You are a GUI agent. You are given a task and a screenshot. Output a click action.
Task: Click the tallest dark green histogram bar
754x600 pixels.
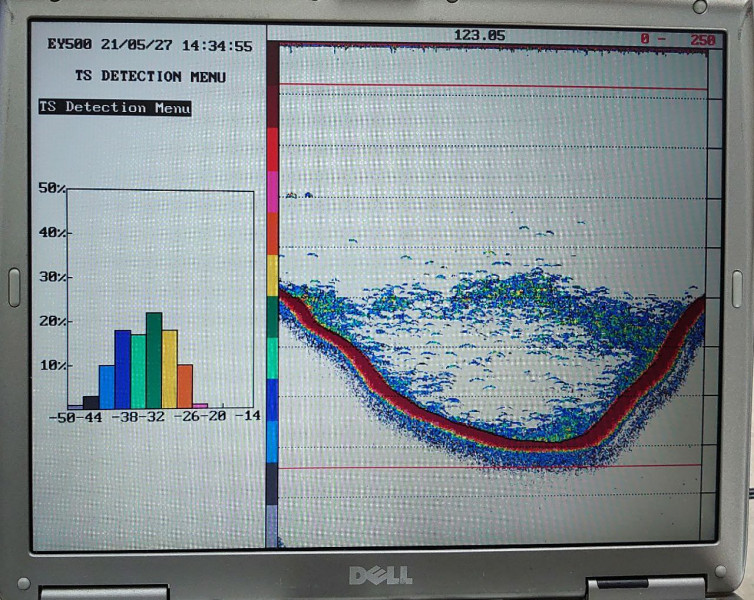[154, 360]
